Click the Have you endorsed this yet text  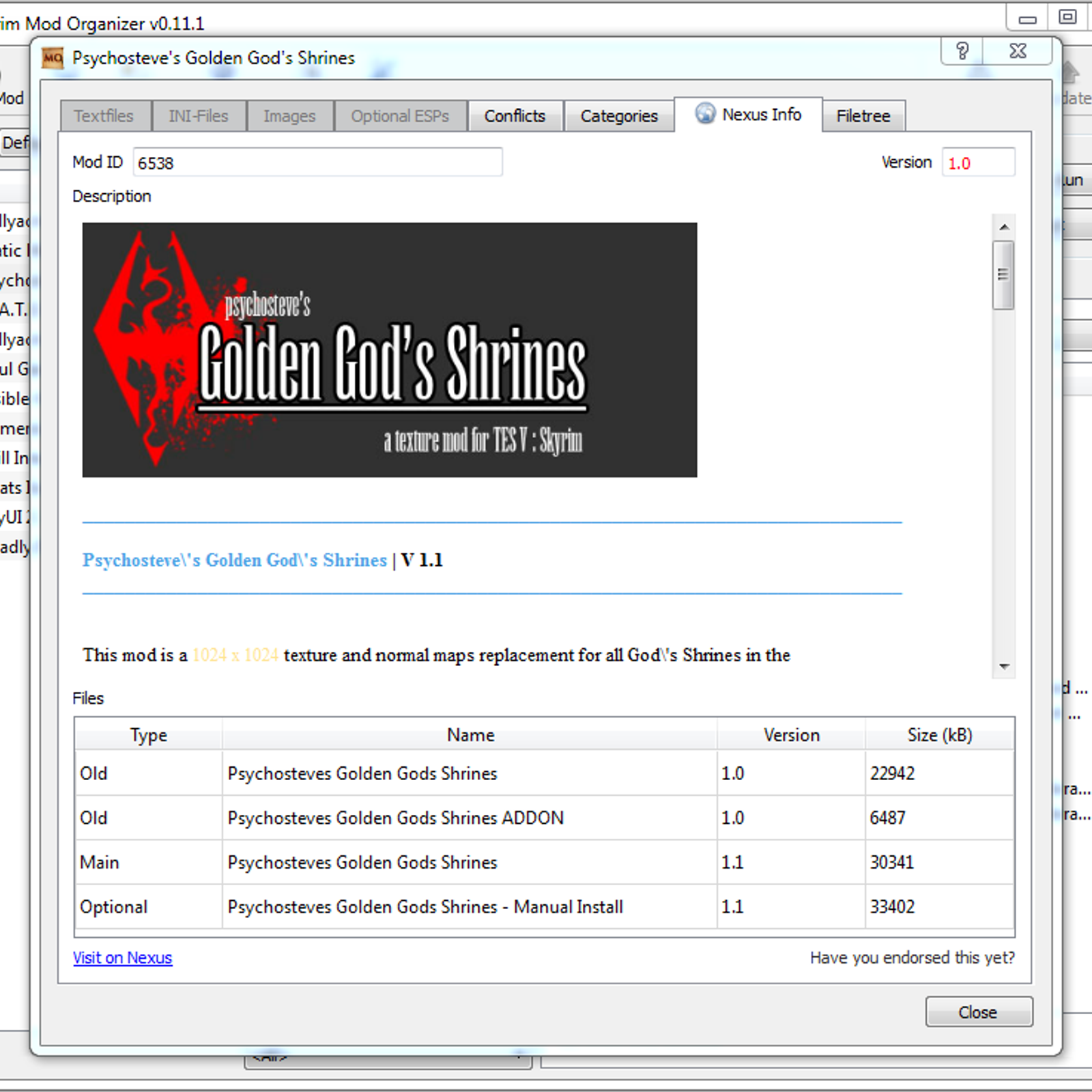pos(913,958)
